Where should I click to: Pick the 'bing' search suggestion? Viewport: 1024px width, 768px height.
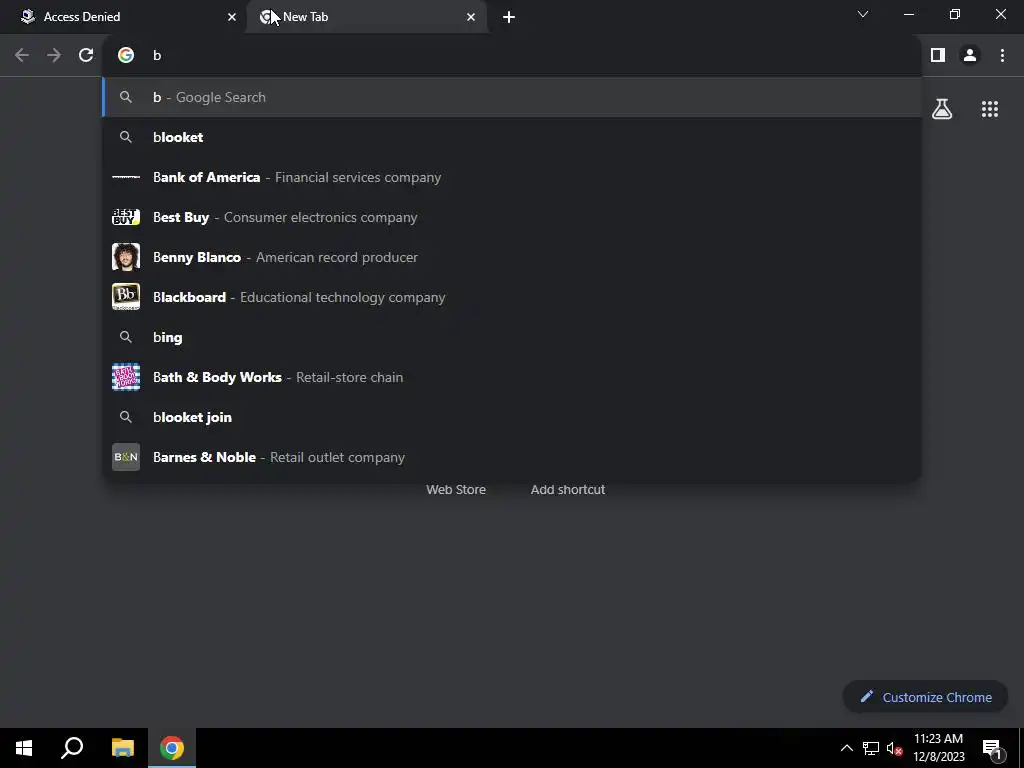tap(512, 337)
